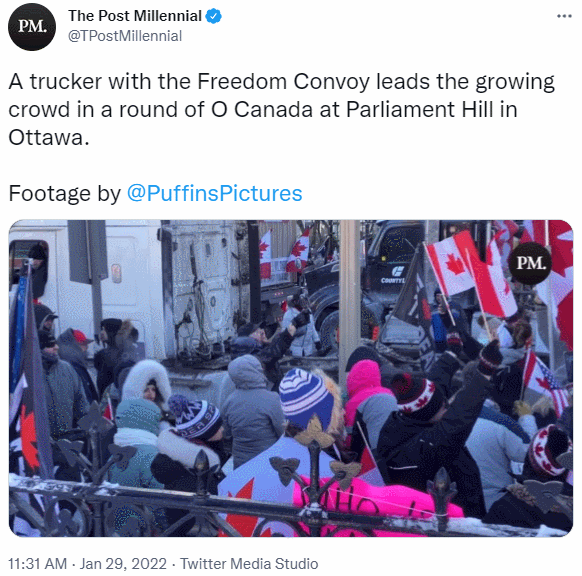The height and width of the screenshot is (576, 582).
Task: Open The Post Millennial display name link
Action: pos(135,16)
